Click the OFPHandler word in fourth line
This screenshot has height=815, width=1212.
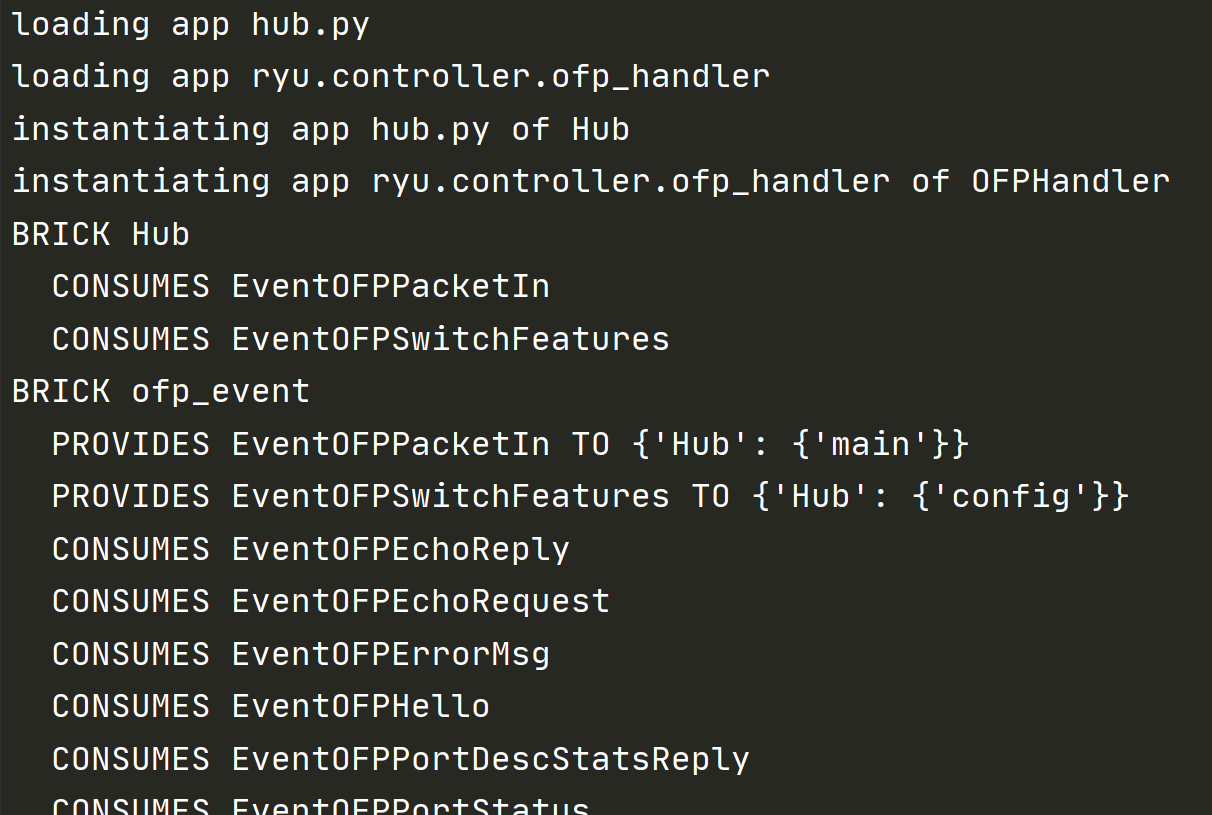[1071, 181]
